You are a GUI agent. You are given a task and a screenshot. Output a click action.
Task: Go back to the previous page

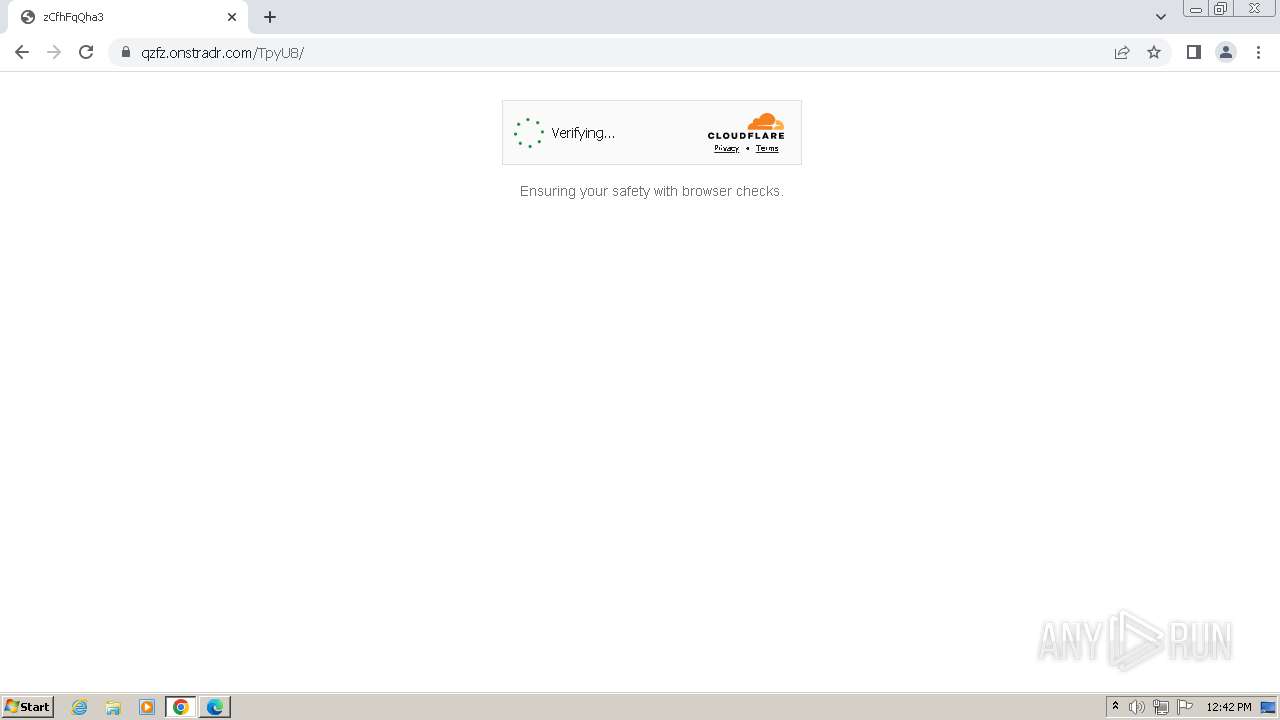point(22,52)
